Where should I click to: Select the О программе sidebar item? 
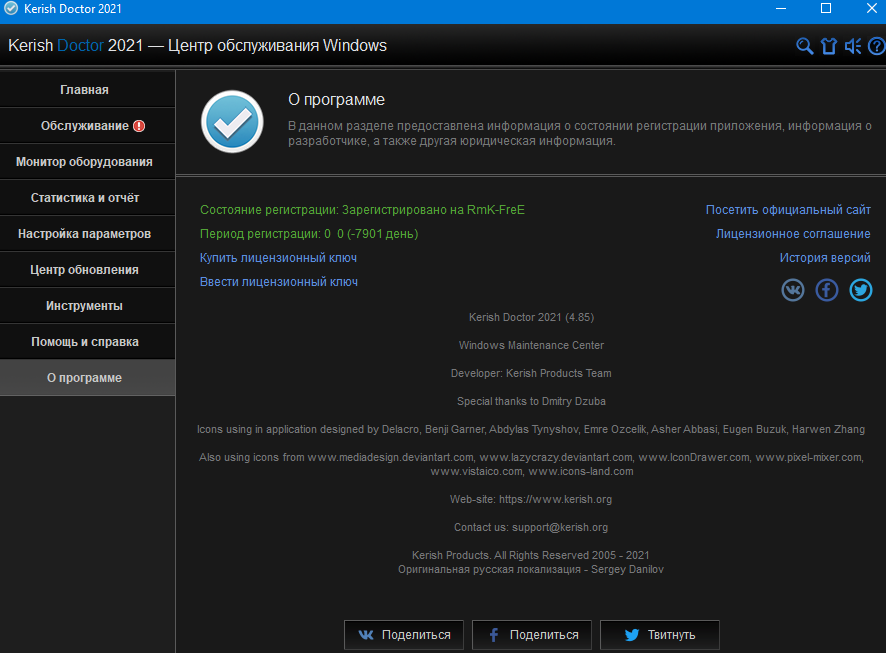(x=88, y=378)
